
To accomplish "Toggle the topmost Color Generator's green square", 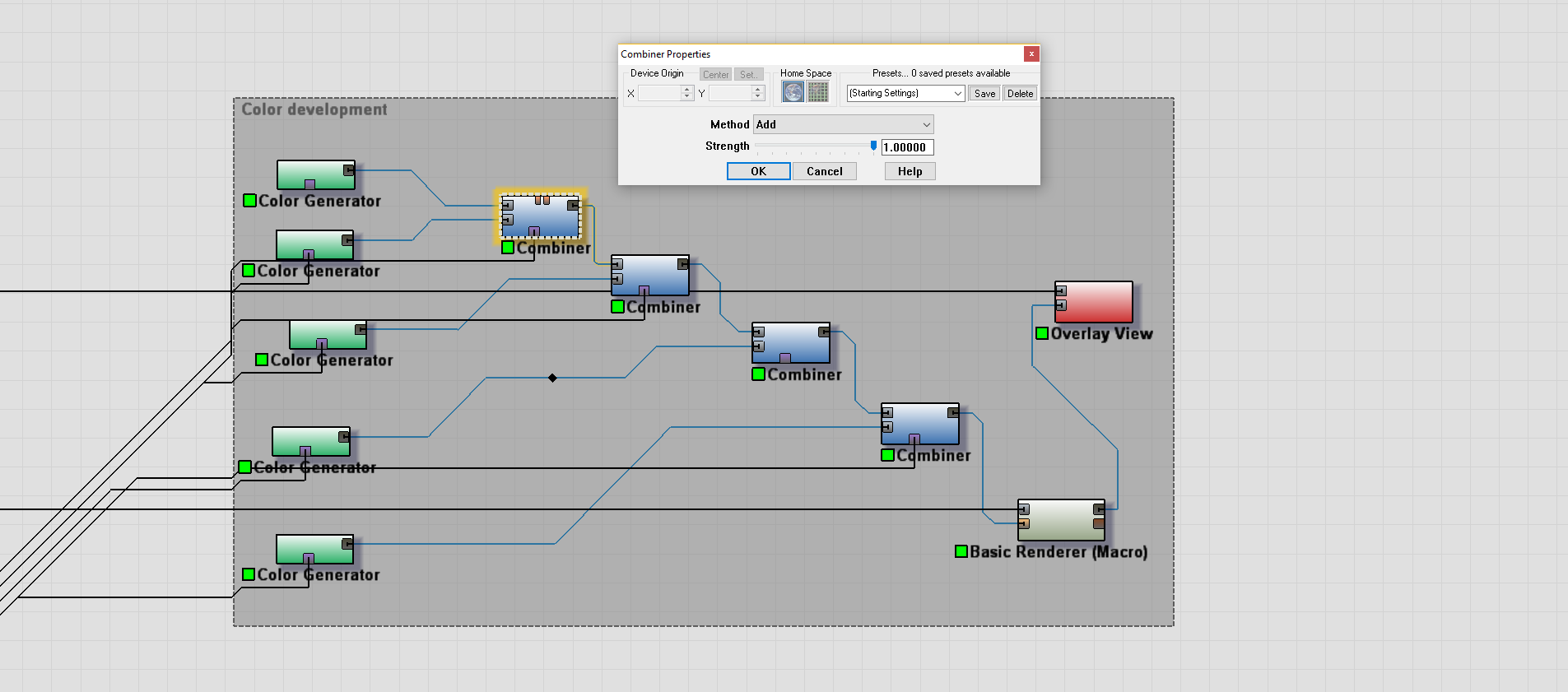I will click(249, 200).
